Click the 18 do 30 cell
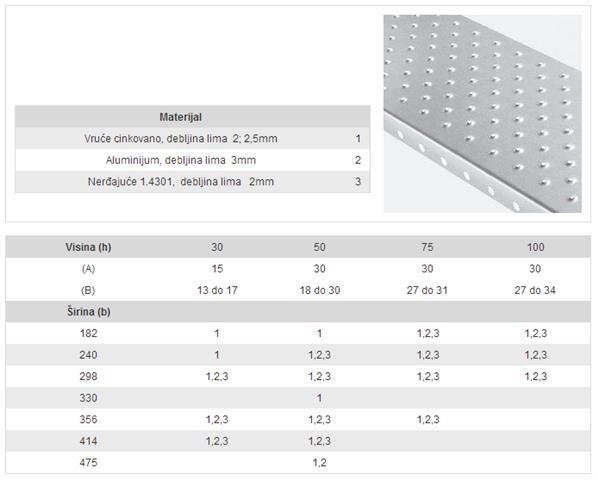 pos(320,290)
